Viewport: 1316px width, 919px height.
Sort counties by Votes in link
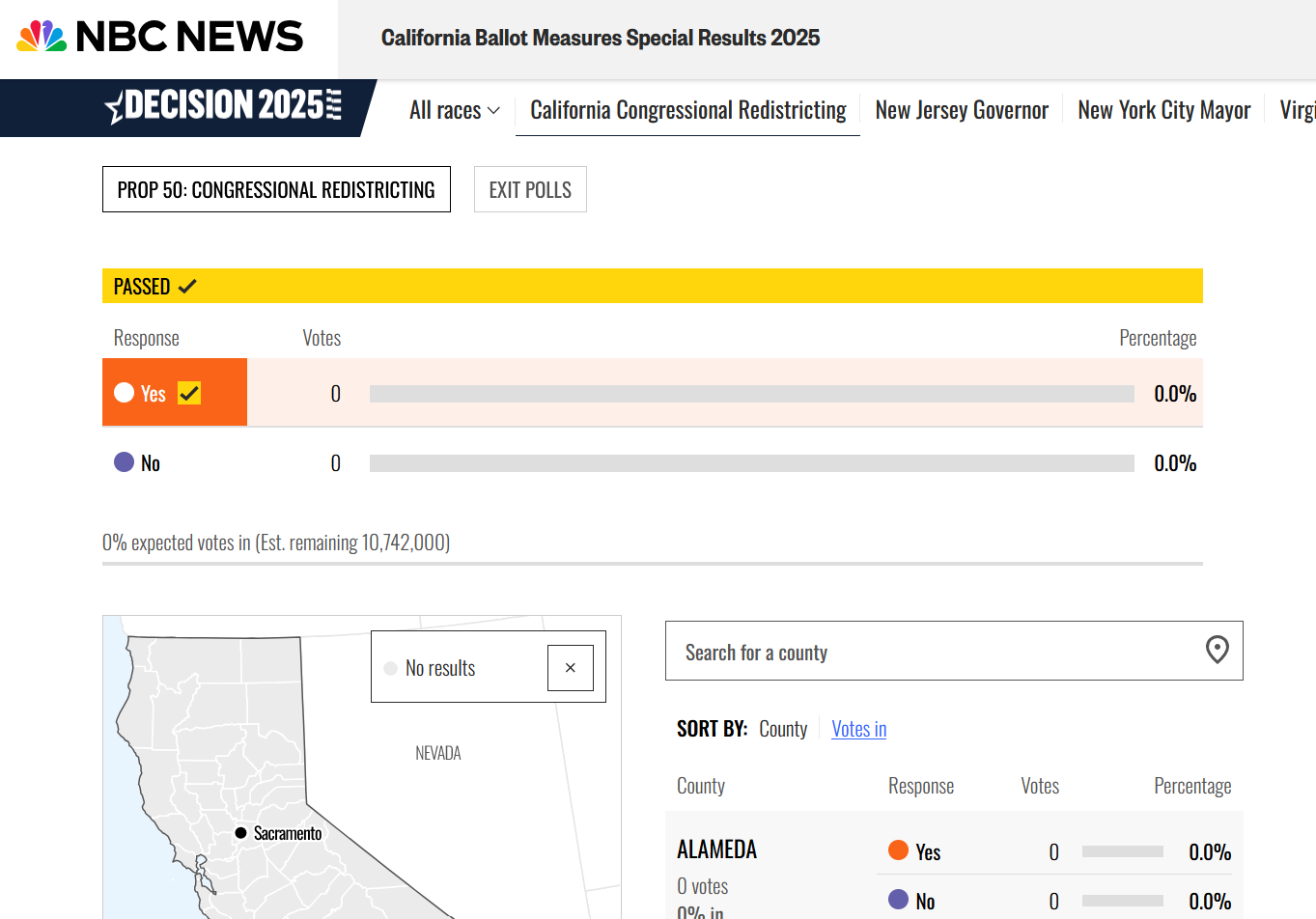click(858, 729)
